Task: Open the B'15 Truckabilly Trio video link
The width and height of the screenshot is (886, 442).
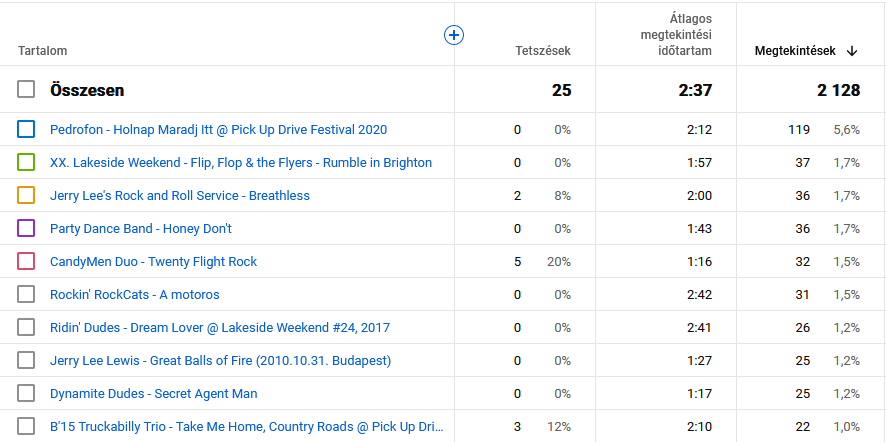Action: point(246,426)
